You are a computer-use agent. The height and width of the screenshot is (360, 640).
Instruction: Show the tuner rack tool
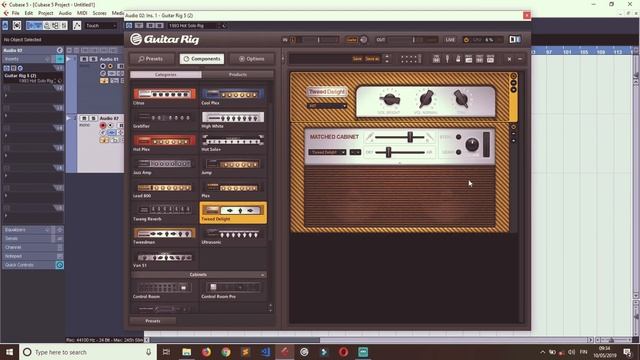pos(447,59)
